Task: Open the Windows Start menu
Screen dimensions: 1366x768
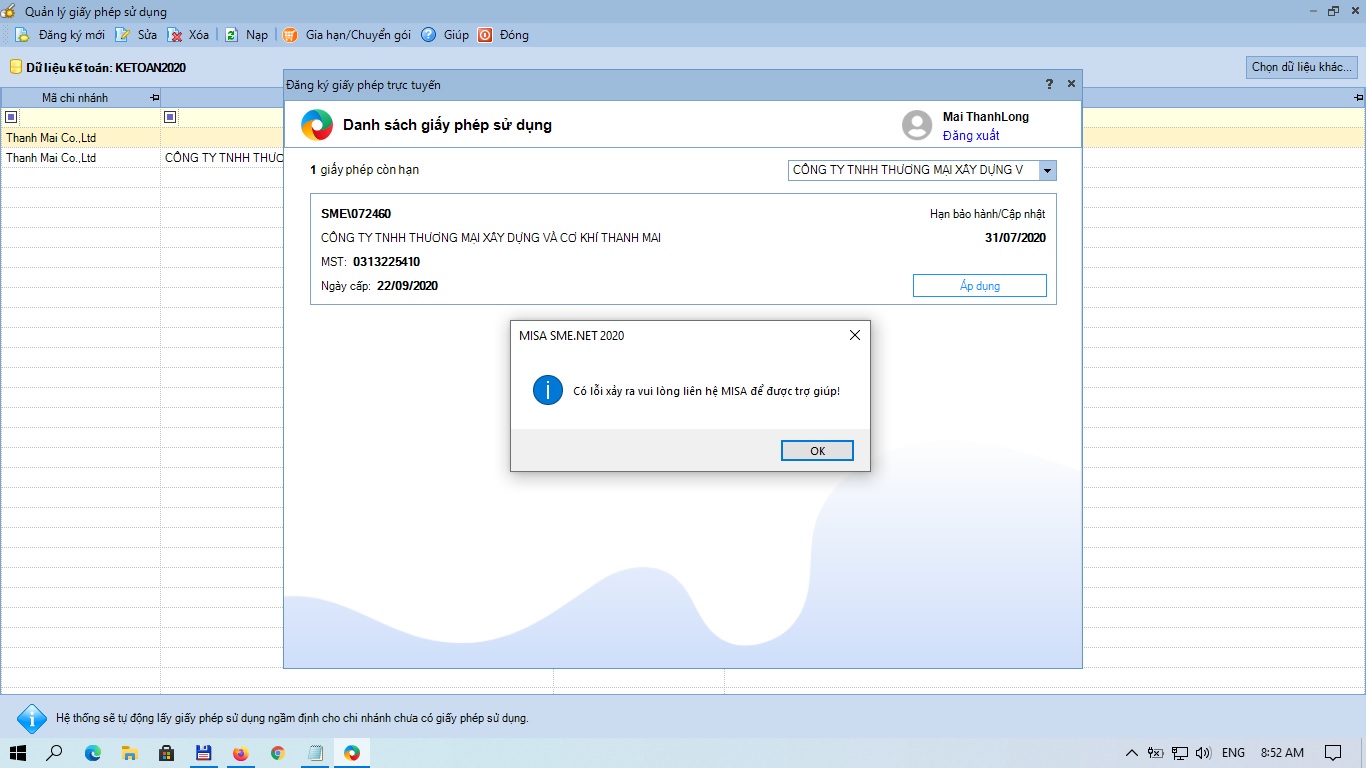Action: pyautogui.click(x=18, y=753)
